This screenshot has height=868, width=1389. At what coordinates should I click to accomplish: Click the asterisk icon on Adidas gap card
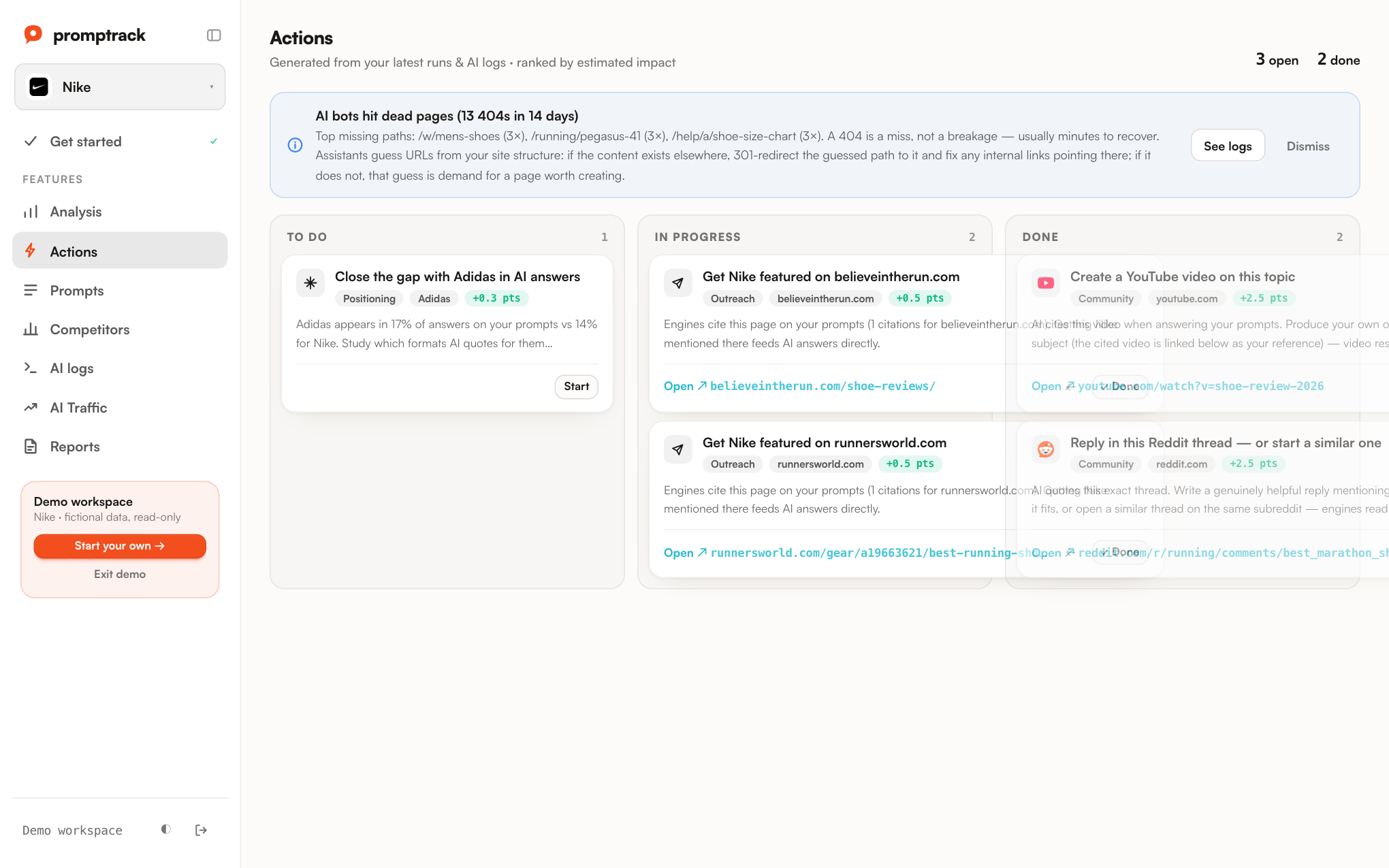310,283
